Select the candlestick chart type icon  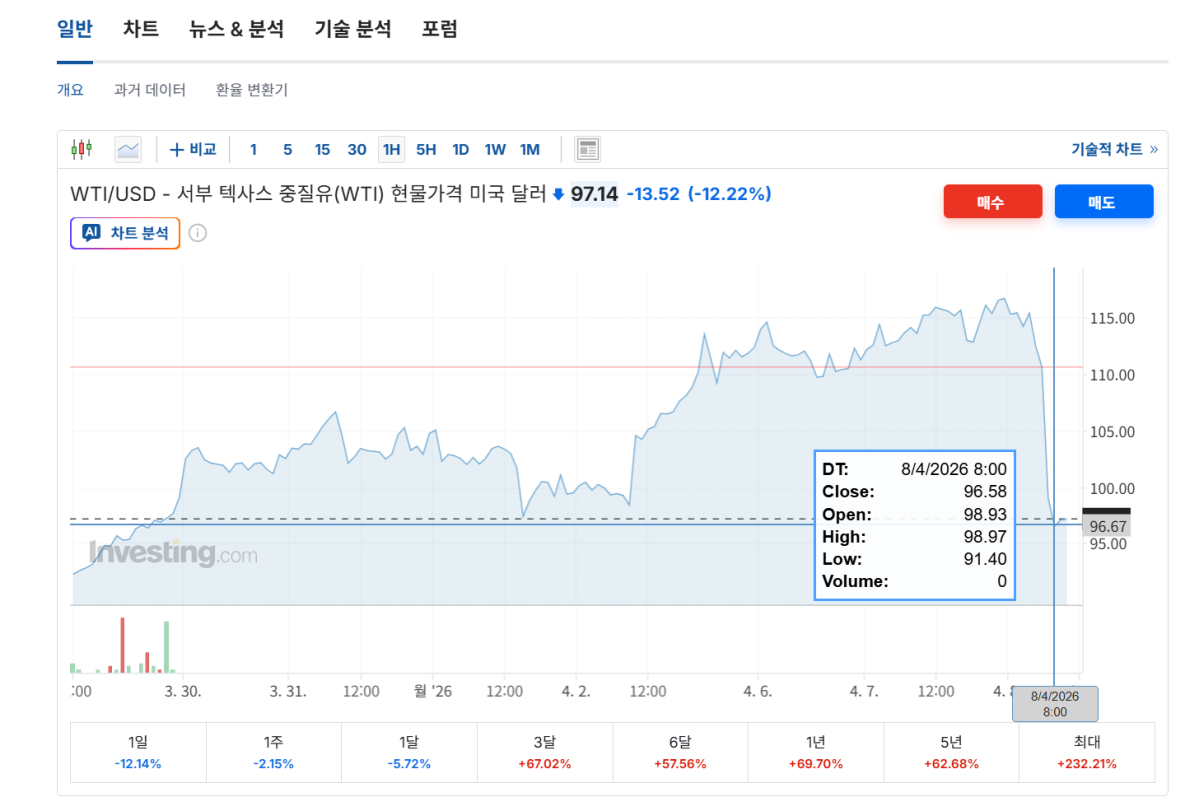click(x=82, y=147)
